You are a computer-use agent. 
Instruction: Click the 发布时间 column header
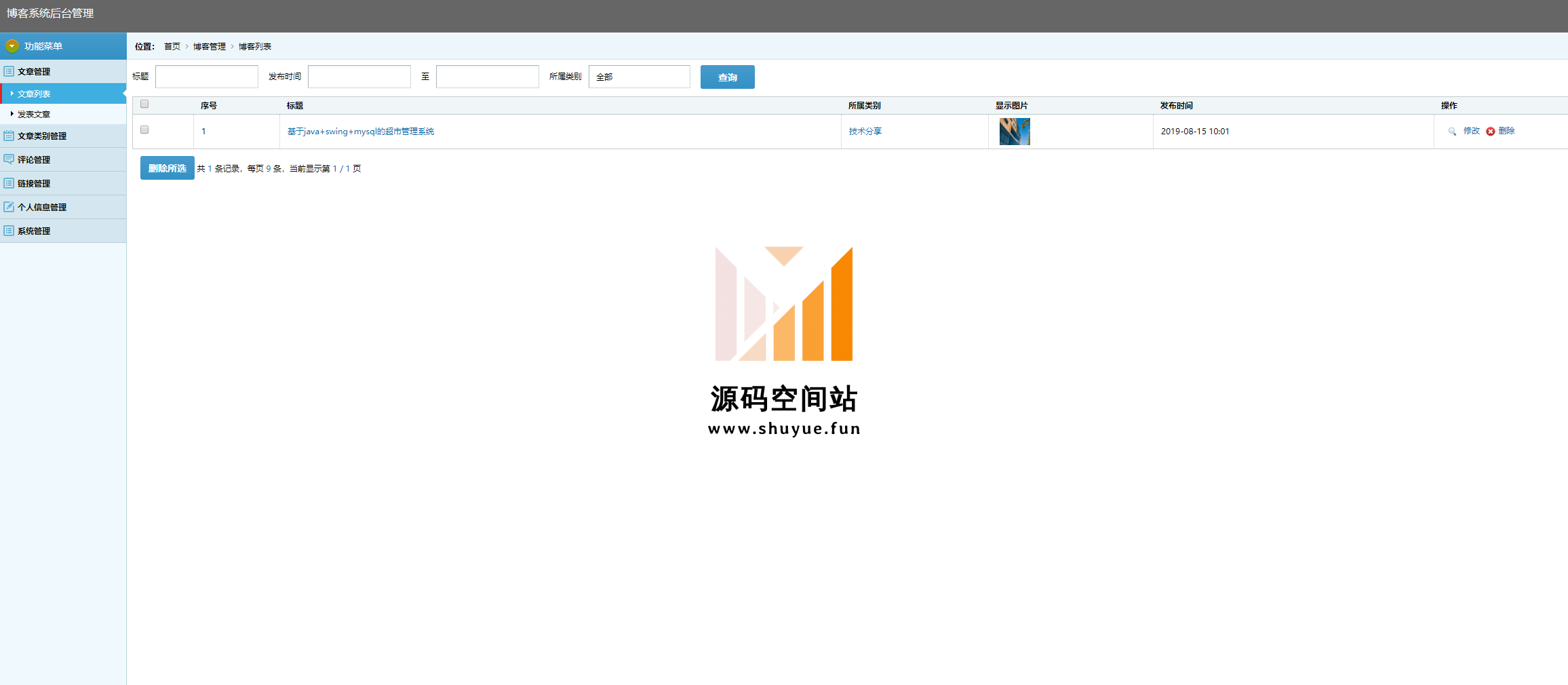point(1177,106)
